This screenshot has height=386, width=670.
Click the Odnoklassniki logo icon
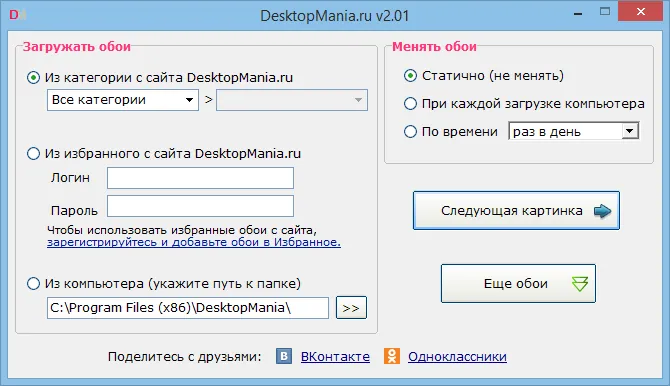392,356
